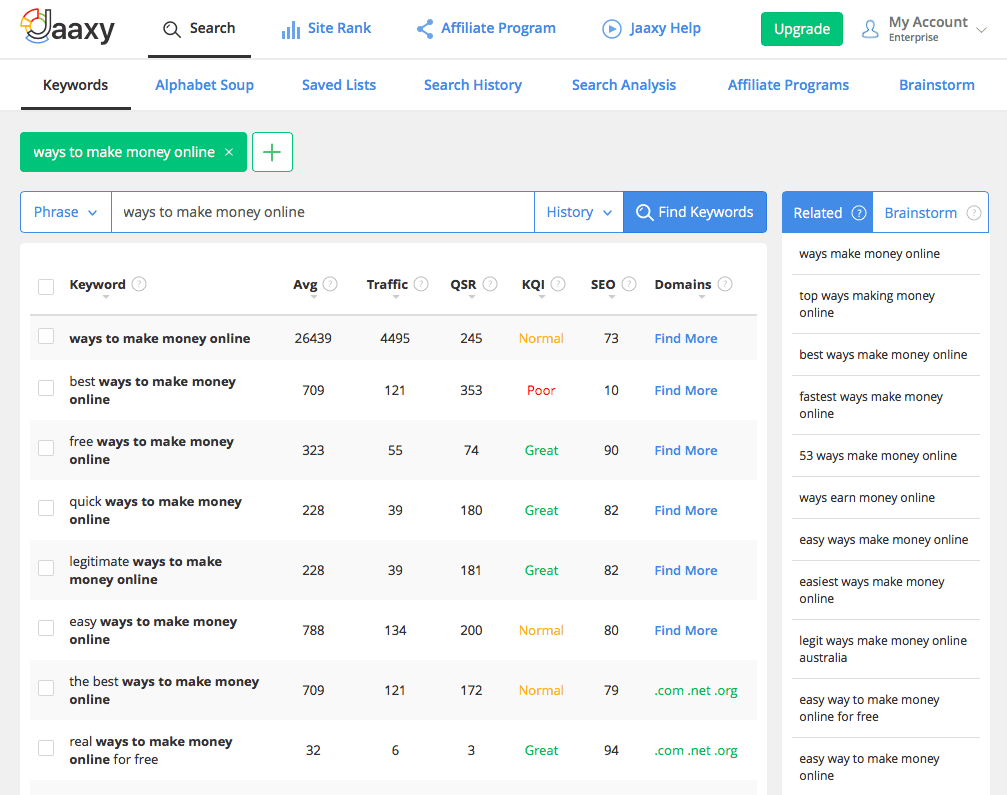Select related keyword 'easy ways make money online'
This screenshot has width=1007, height=795.
point(884,539)
